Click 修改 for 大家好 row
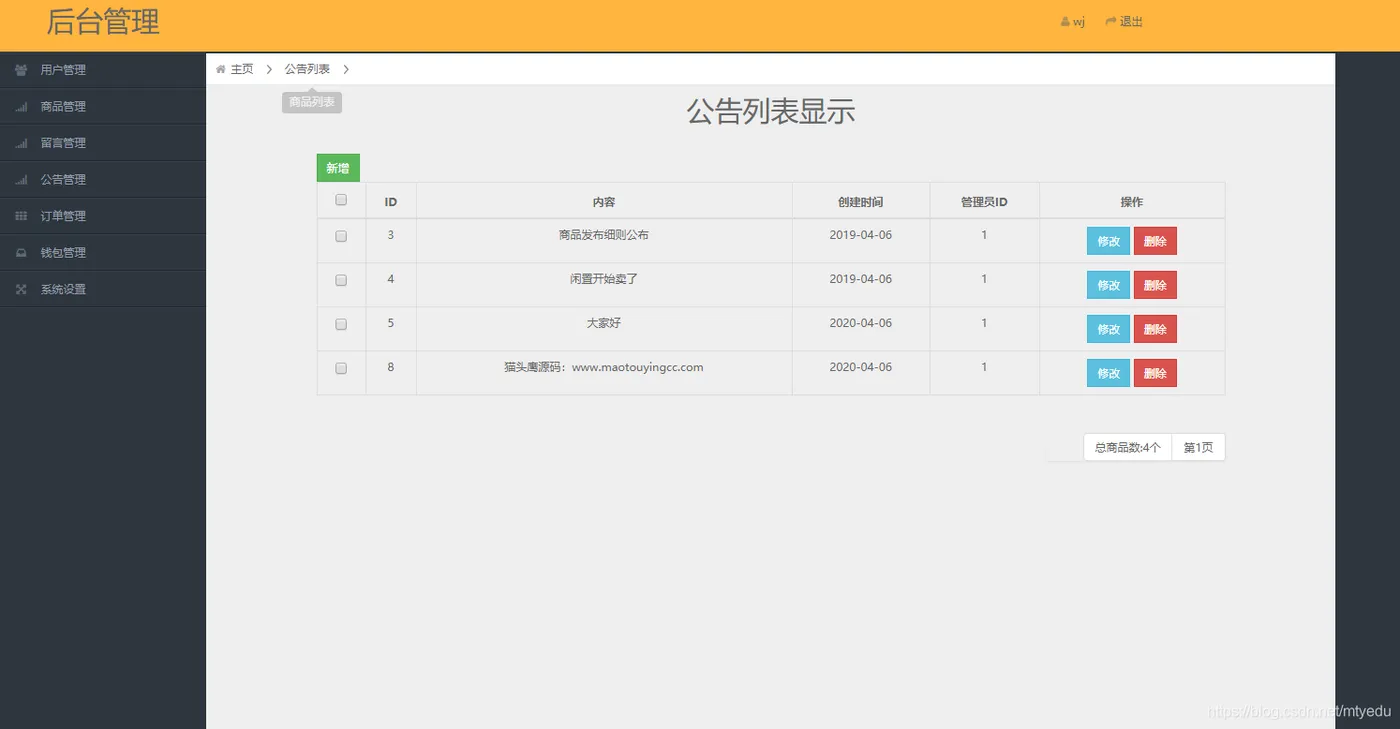This screenshot has width=1400, height=729. [1108, 329]
